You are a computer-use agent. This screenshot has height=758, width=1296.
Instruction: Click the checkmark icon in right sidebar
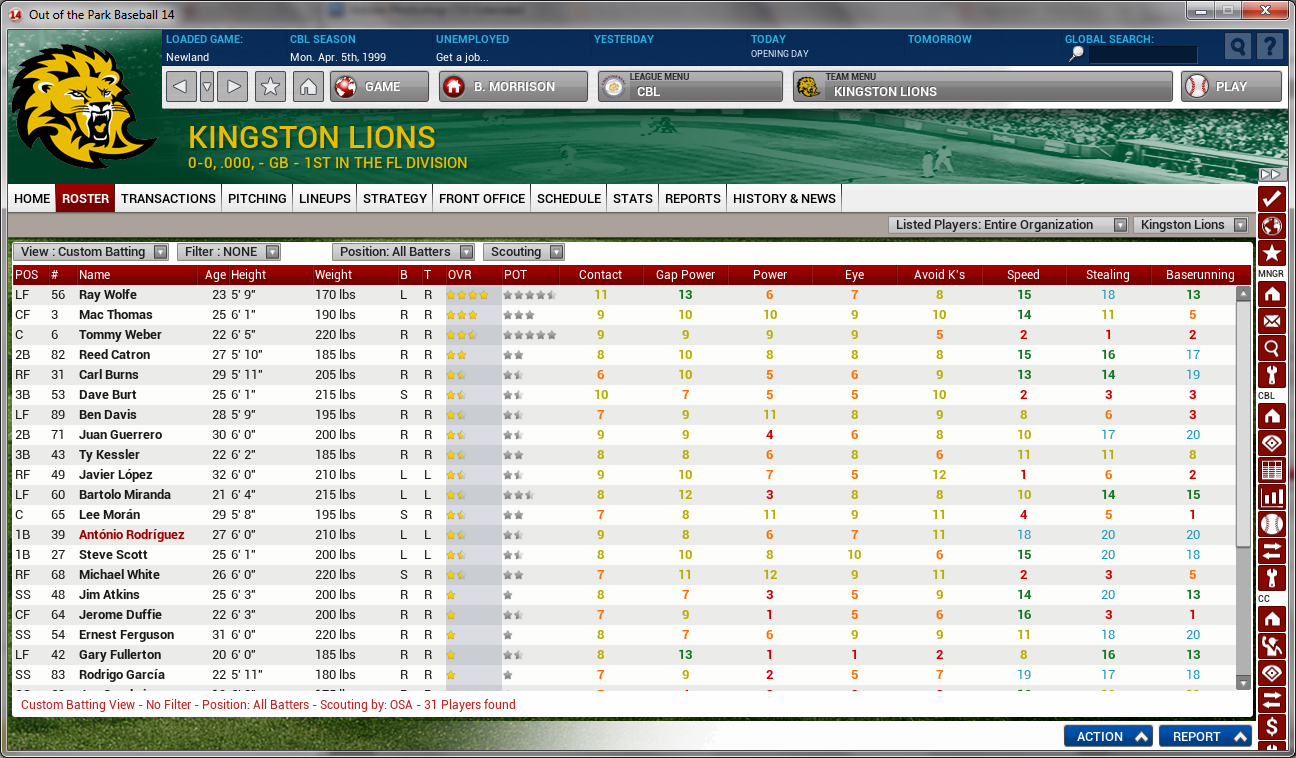tap(1271, 198)
